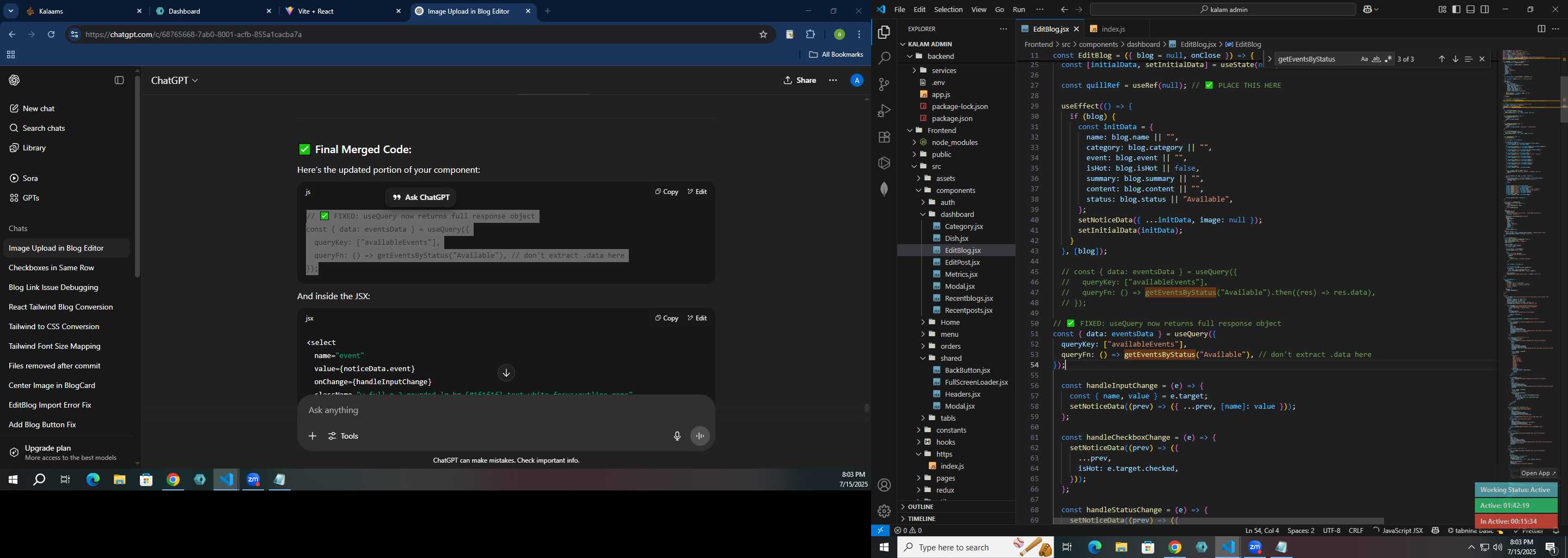Image resolution: width=1568 pixels, height=558 pixels.
Task: Open Extensions view in VS Code
Action: point(884,137)
